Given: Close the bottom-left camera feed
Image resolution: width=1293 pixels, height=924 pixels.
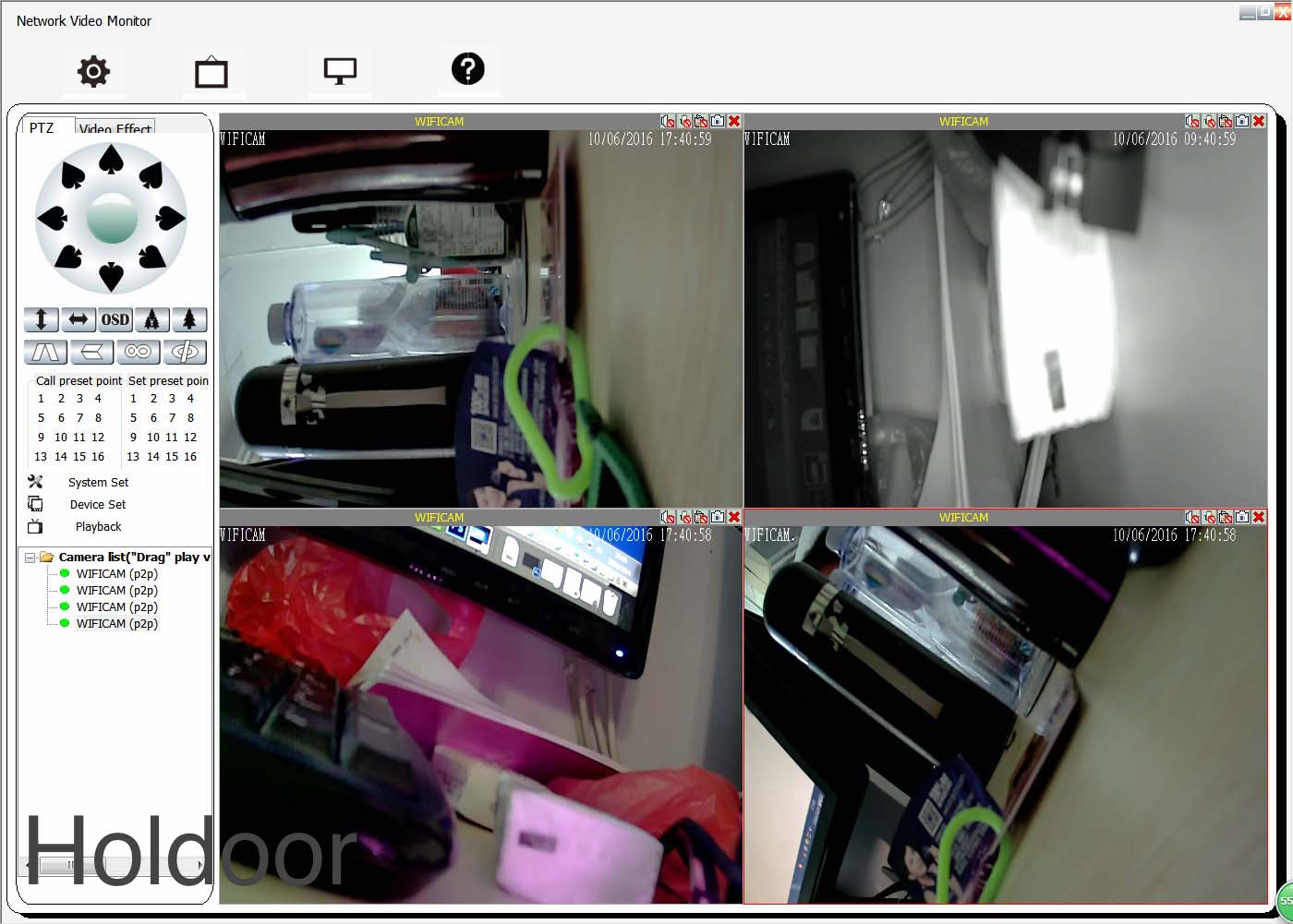Looking at the screenshot, I should pyautogui.click(x=734, y=517).
